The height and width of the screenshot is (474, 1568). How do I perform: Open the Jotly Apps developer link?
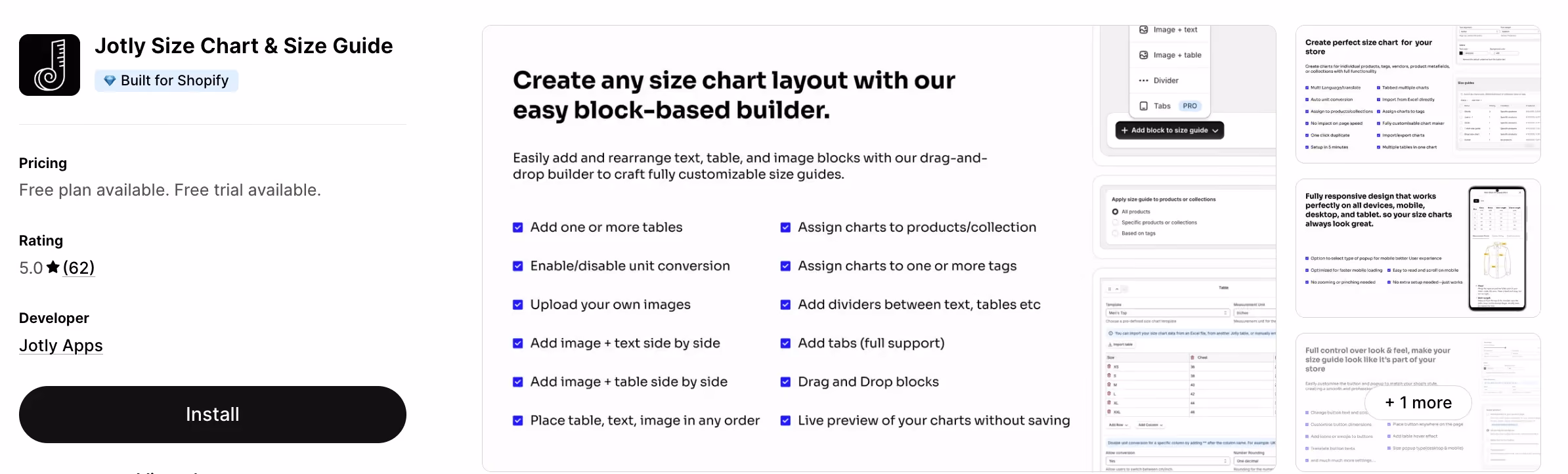pos(61,346)
